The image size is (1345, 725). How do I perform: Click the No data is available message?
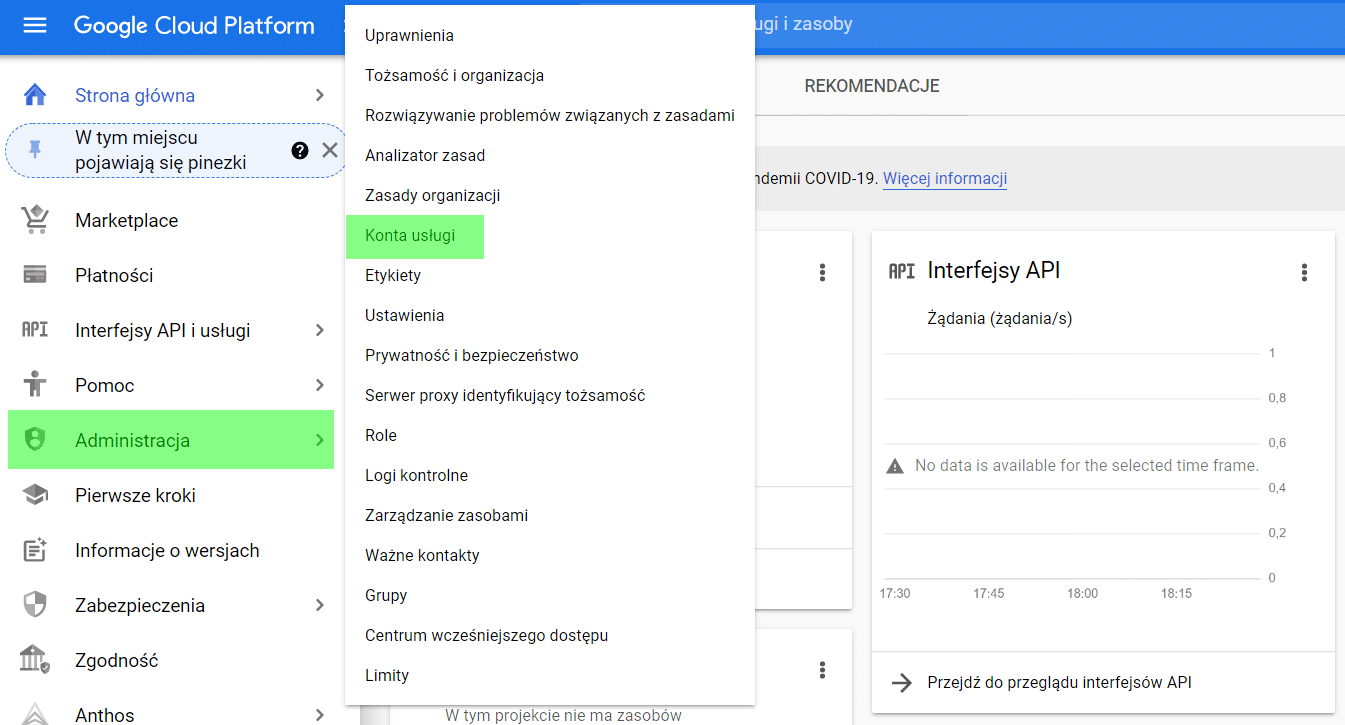1086,465
